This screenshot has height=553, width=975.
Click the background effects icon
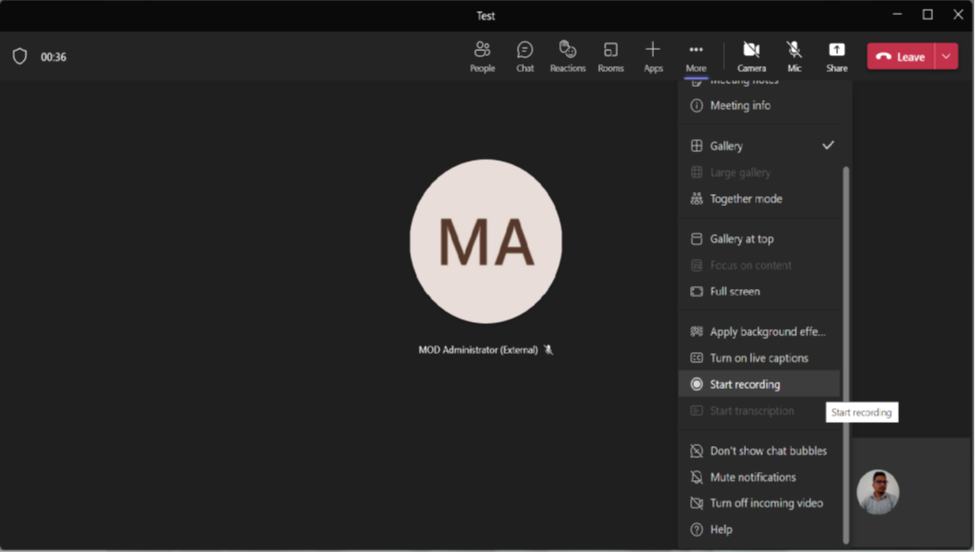[696, 332]
